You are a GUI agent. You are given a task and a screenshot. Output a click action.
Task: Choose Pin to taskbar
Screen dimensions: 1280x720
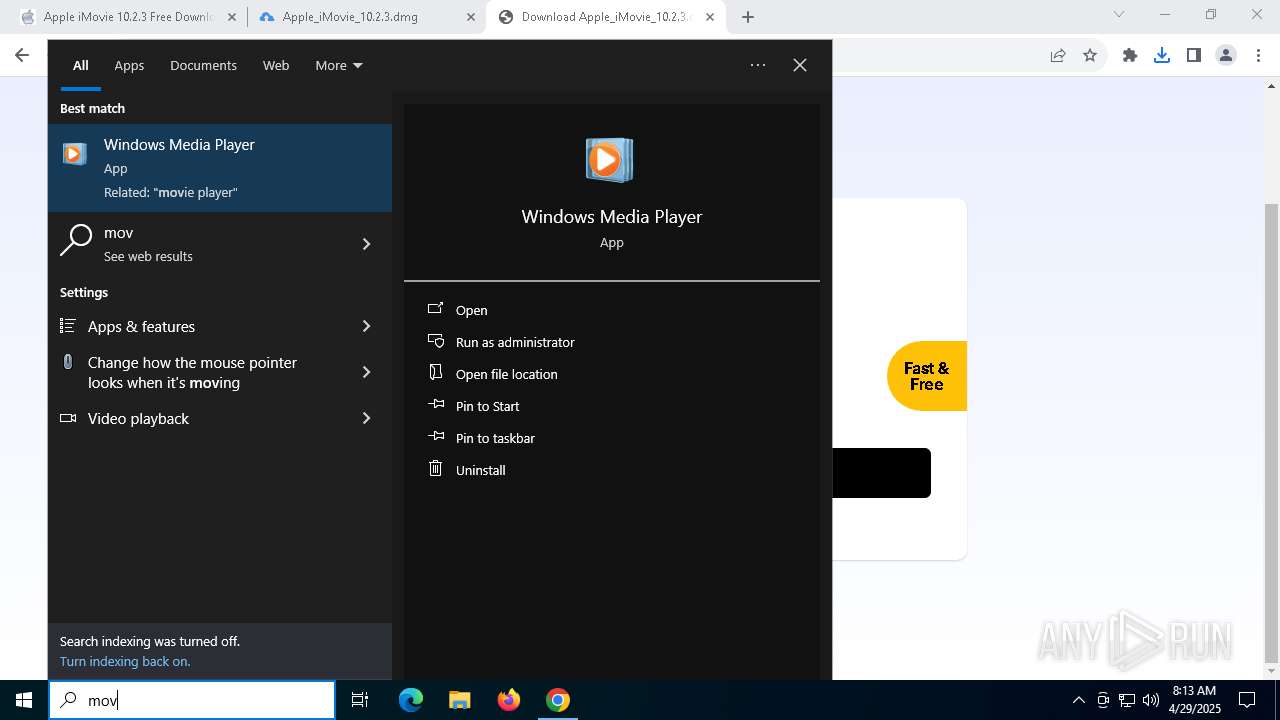coord(495,438)
